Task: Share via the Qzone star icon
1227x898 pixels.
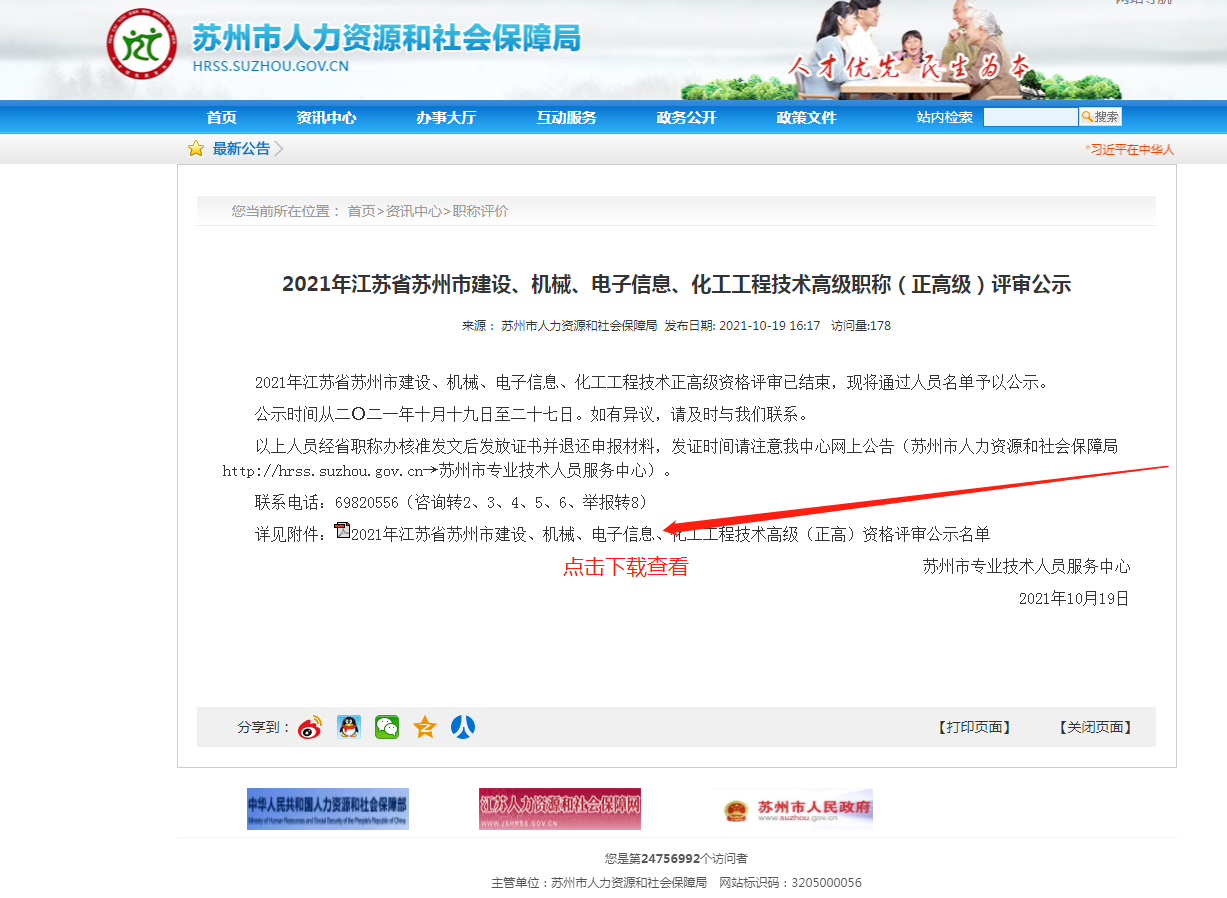Action: point(425,727)
